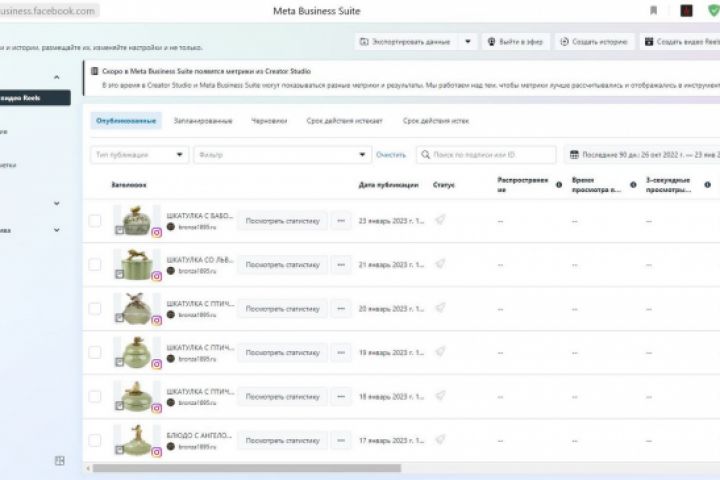This screenshot has height=480, width=720.
Task: Click Создать историю button
Action: (x=594, y=42)
